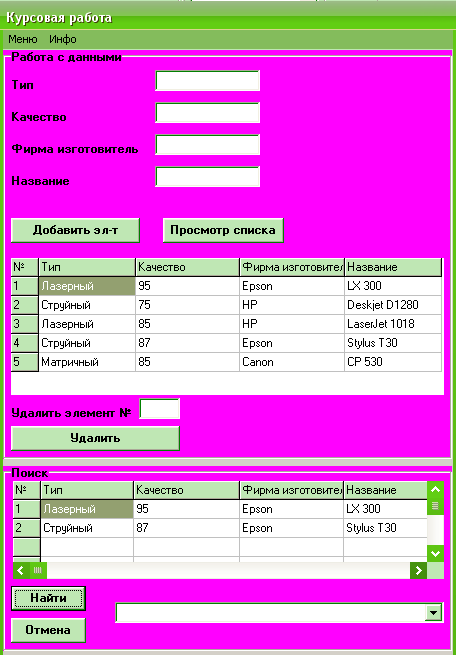The image size is (456, 655).
Task: Click the Найти button
Action: point(48,598)
